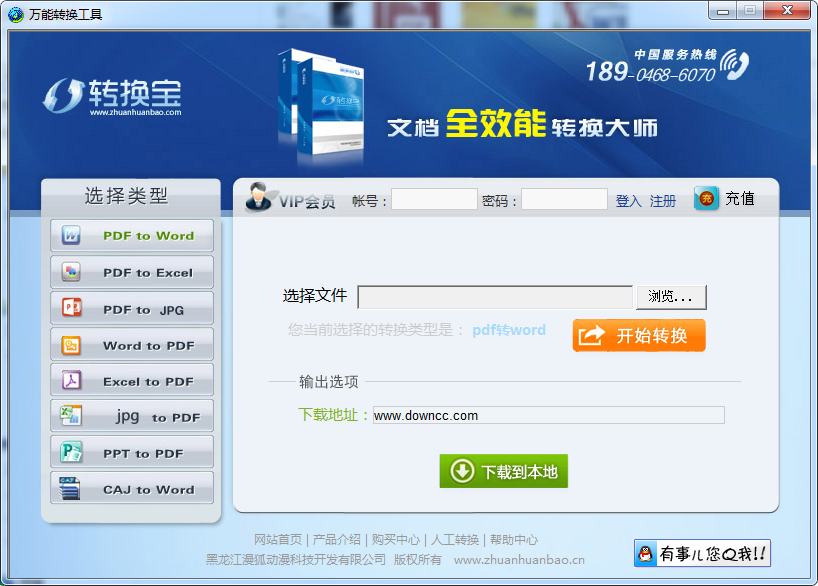Click the 登入 login link
818x586 pixels.
pyautogui.click(x=627, y=200)
